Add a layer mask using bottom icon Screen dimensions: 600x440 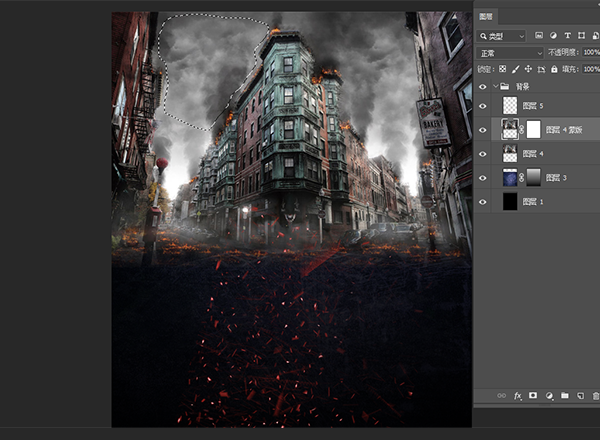point(533,396)
